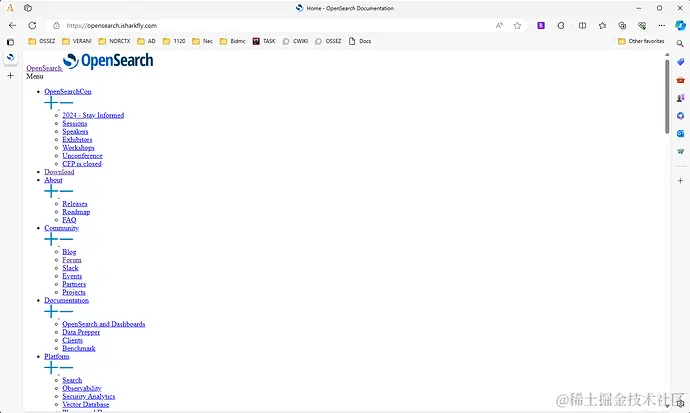Open the Docs bookmark
Image resolution: width=690 pixels, height=413 pixels.
(x=360, y=41)
